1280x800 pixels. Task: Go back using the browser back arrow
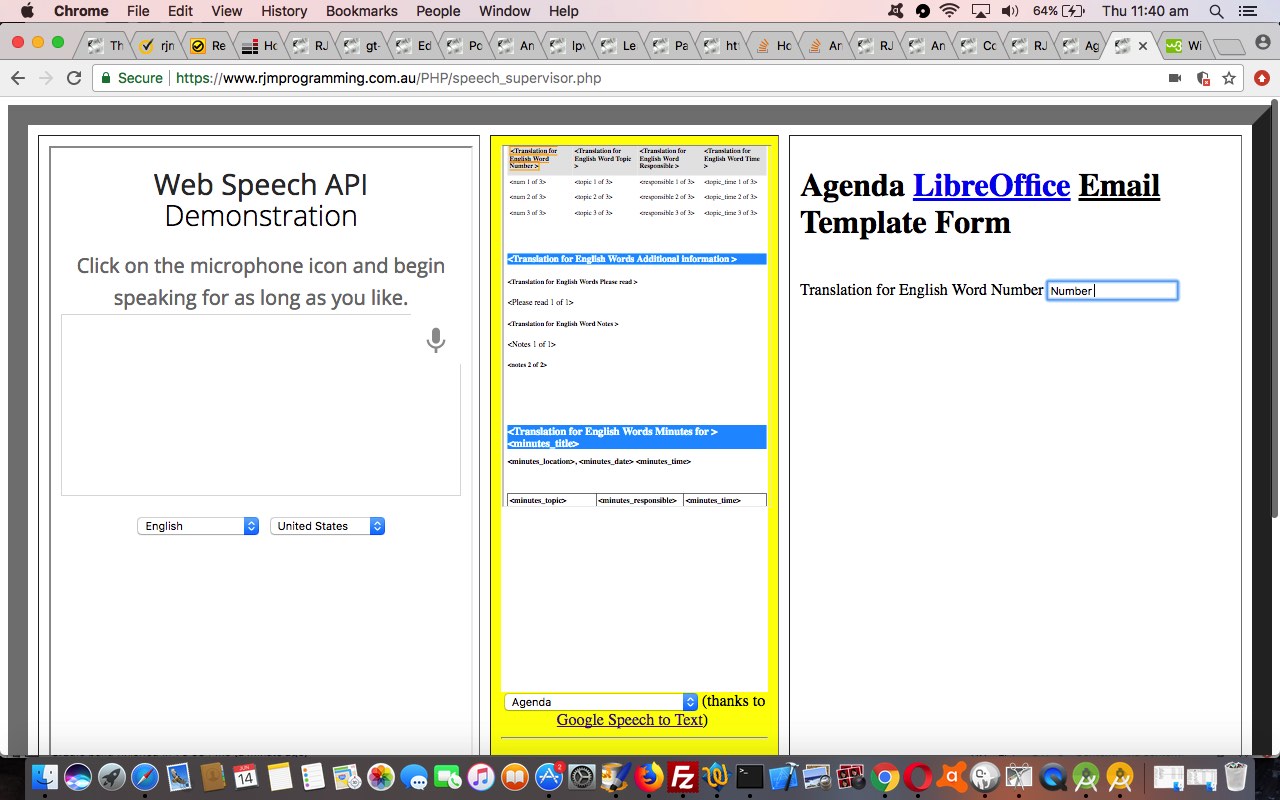(18, 78)
